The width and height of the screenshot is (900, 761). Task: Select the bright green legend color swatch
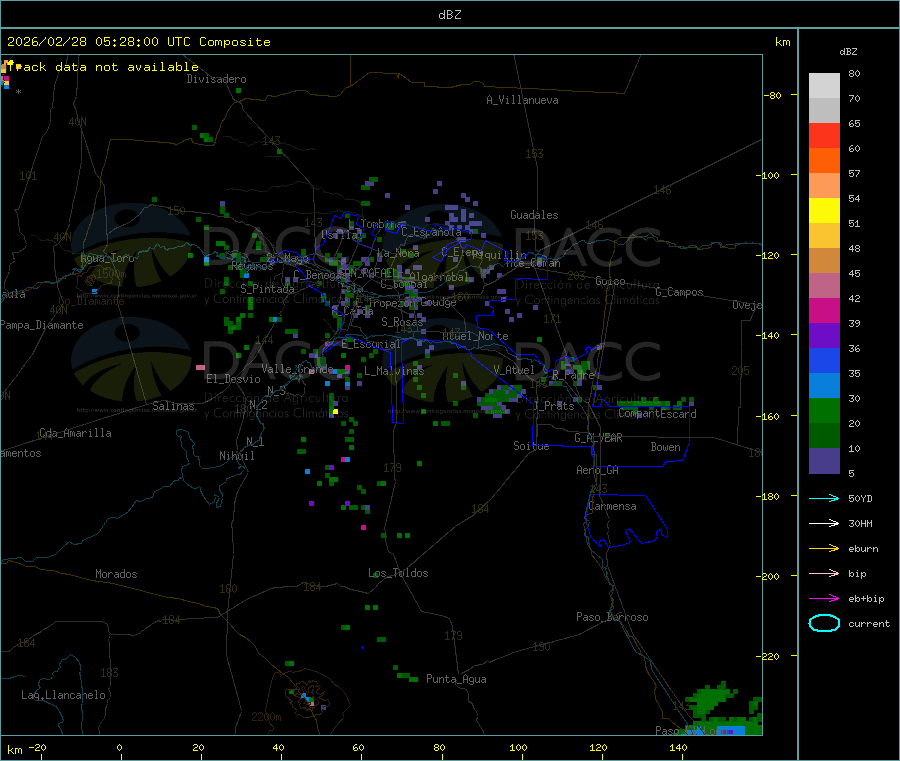click(824, 410)
